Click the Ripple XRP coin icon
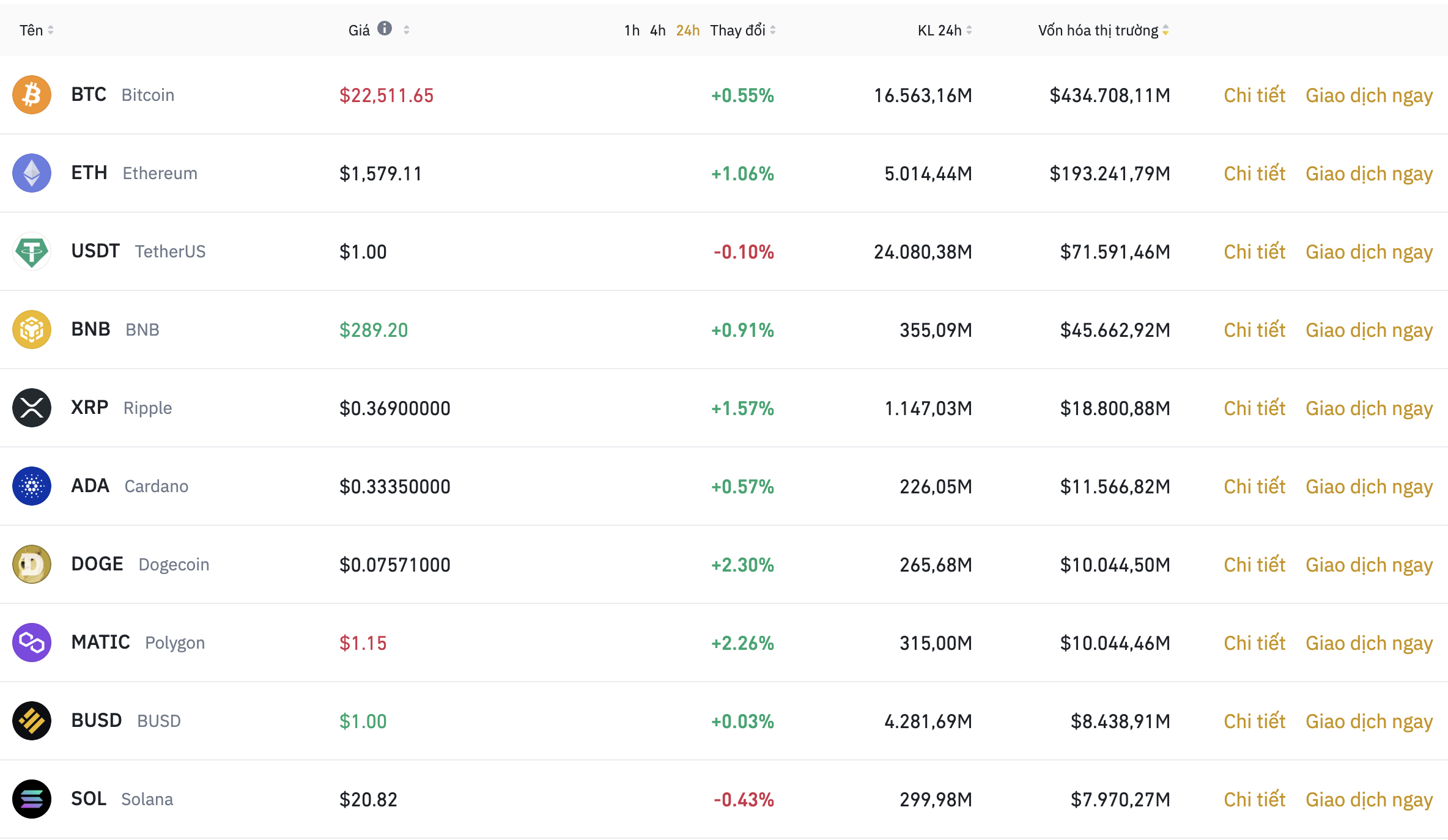This screenshot has height=840, width=1448. coord(32,408)
